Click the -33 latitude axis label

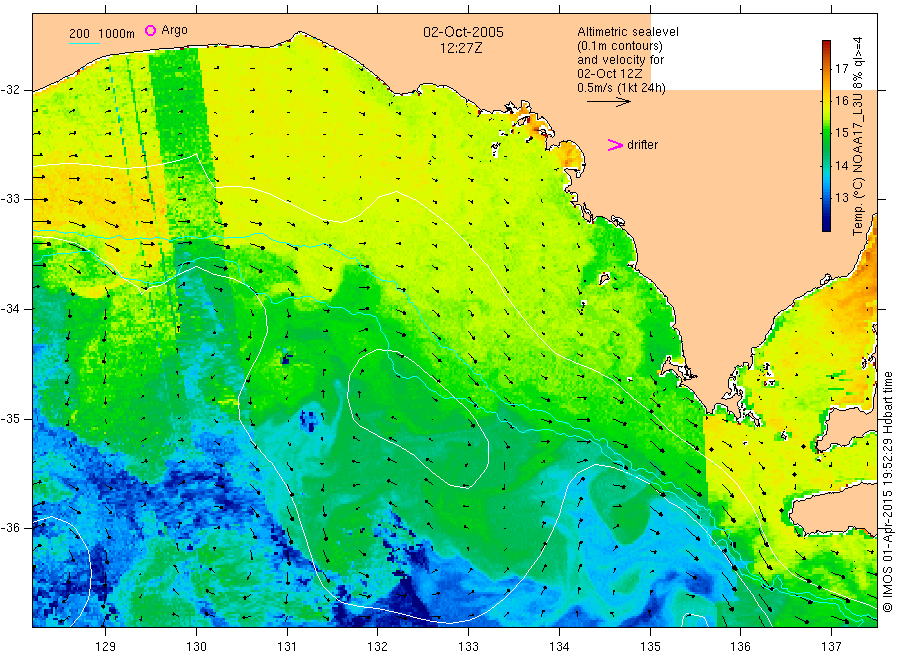11,199
